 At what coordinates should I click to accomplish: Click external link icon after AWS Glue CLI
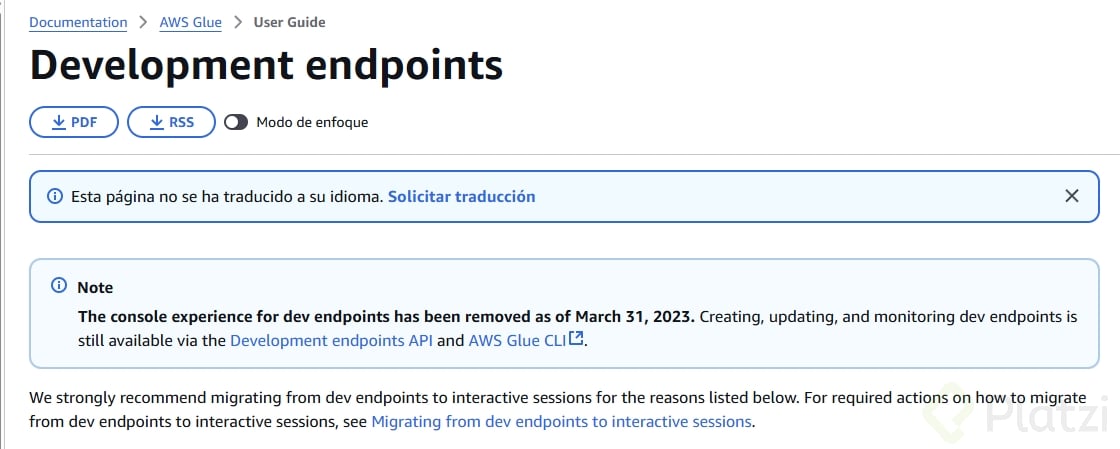coord(576,339)
